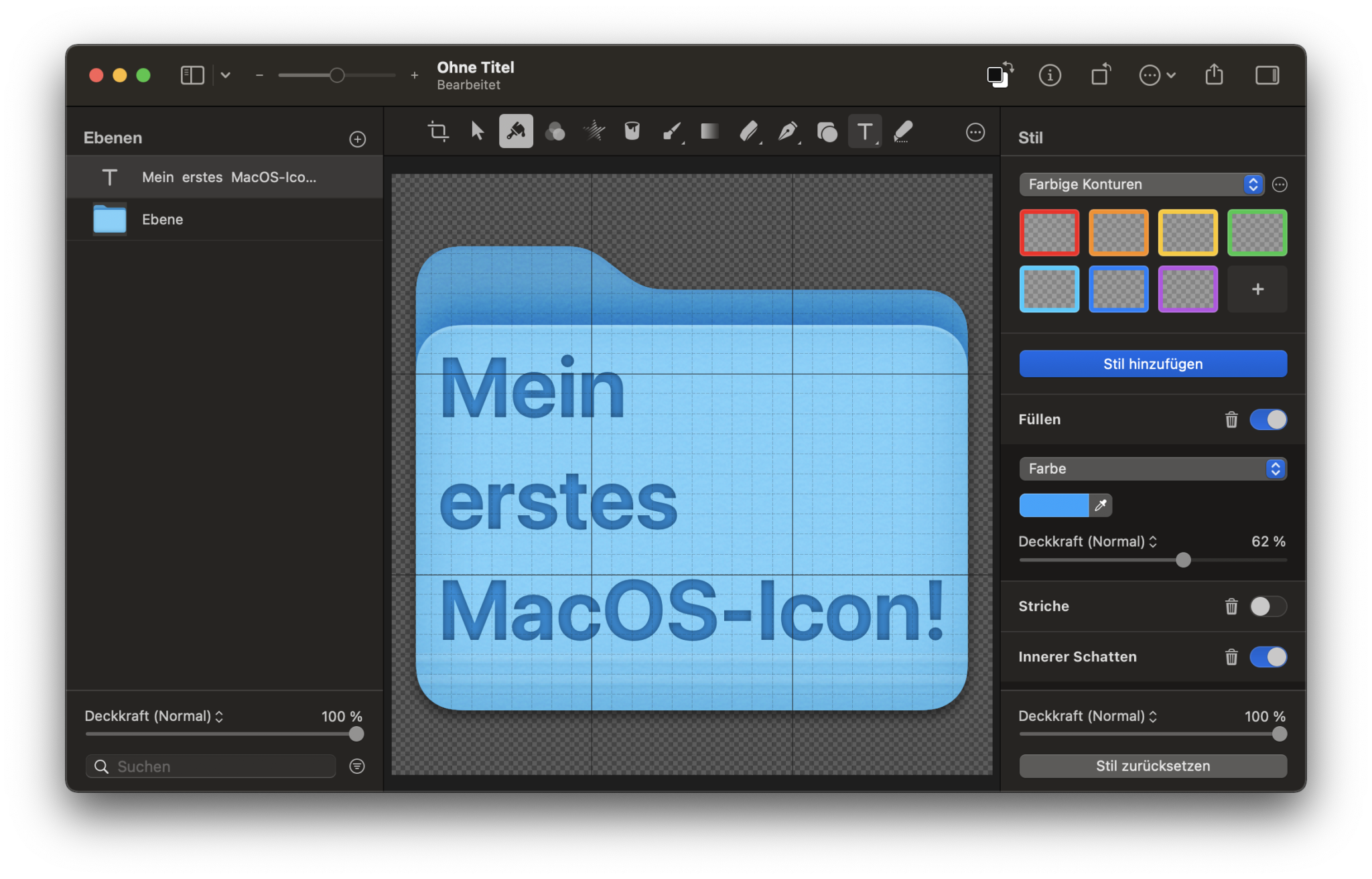
Task: Enable the Striche toggle
Action: 1268,606
